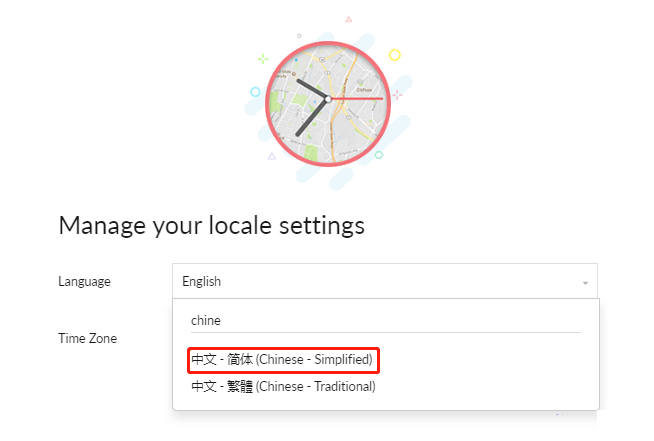This screenshot has width=654, height=441.
Task: Click the "Manage your locale settings" heading
Action: pos(211,224)
